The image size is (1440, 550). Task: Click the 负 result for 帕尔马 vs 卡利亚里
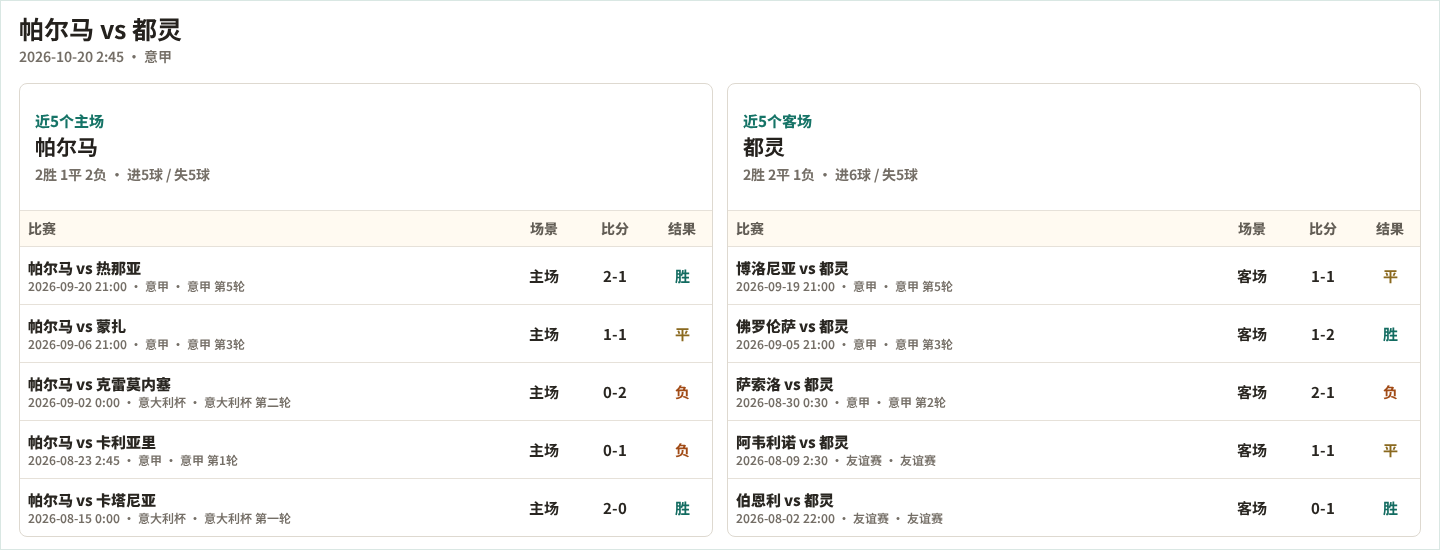682,450
